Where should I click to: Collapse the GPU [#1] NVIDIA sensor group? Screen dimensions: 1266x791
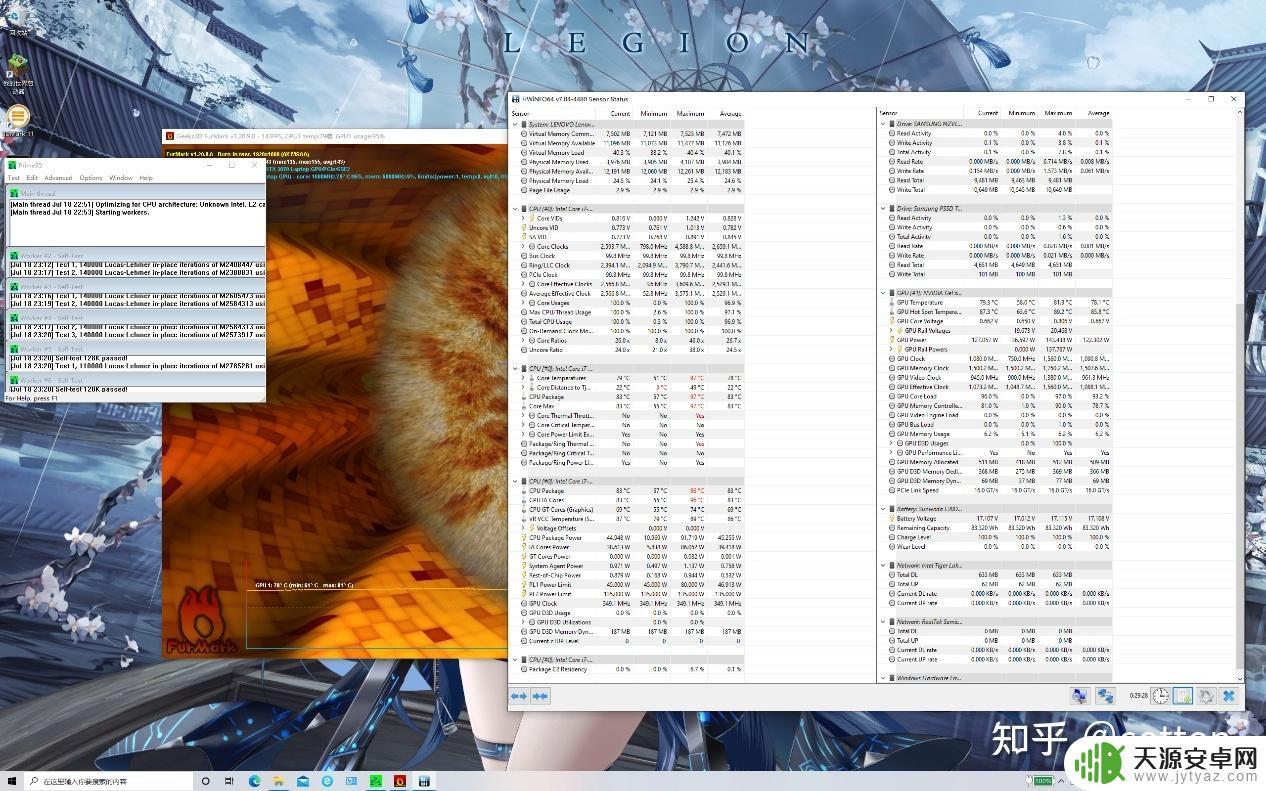883,293
